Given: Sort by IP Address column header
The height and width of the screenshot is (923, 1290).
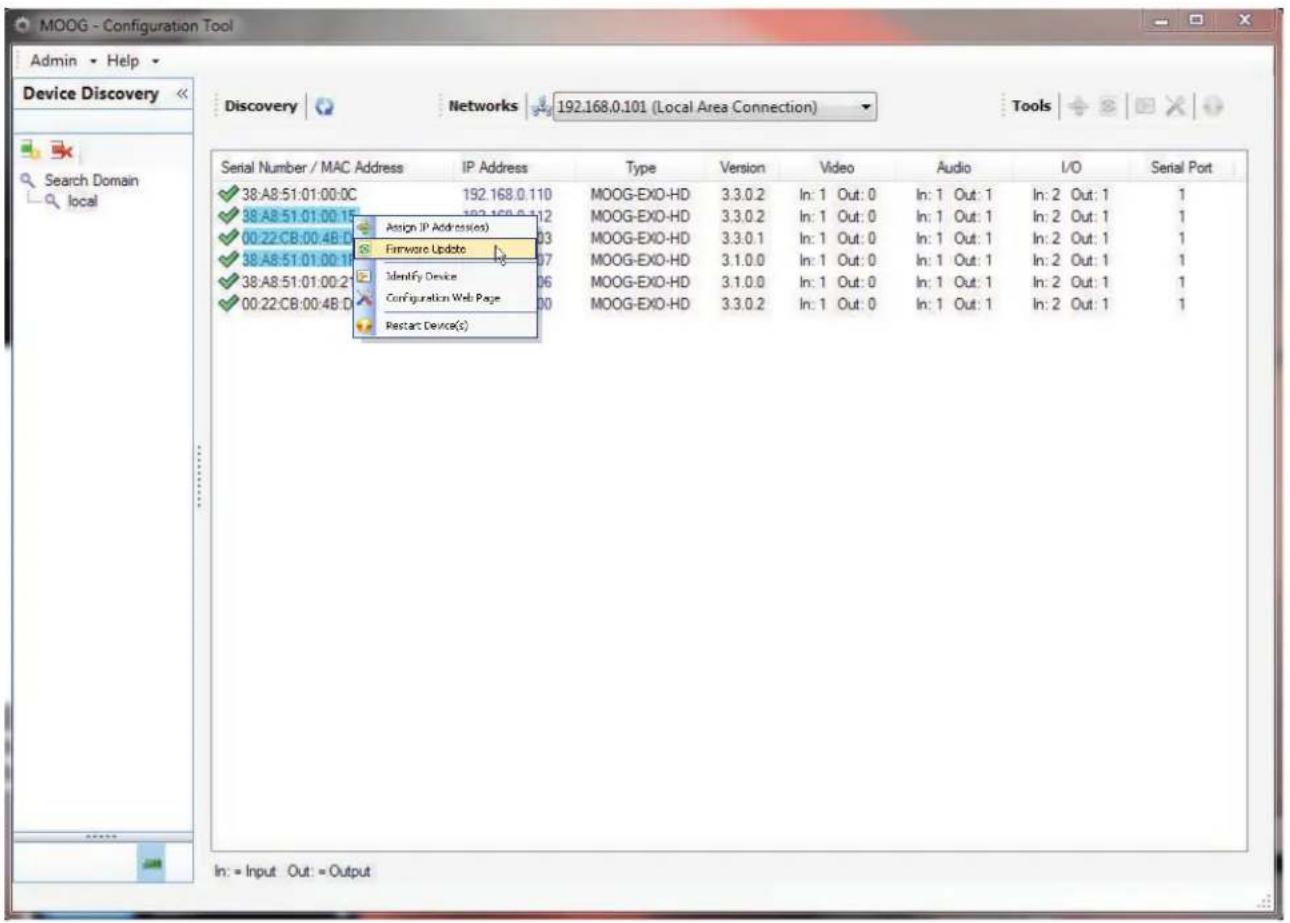Looking at the screenshot, I should (494, 167).
